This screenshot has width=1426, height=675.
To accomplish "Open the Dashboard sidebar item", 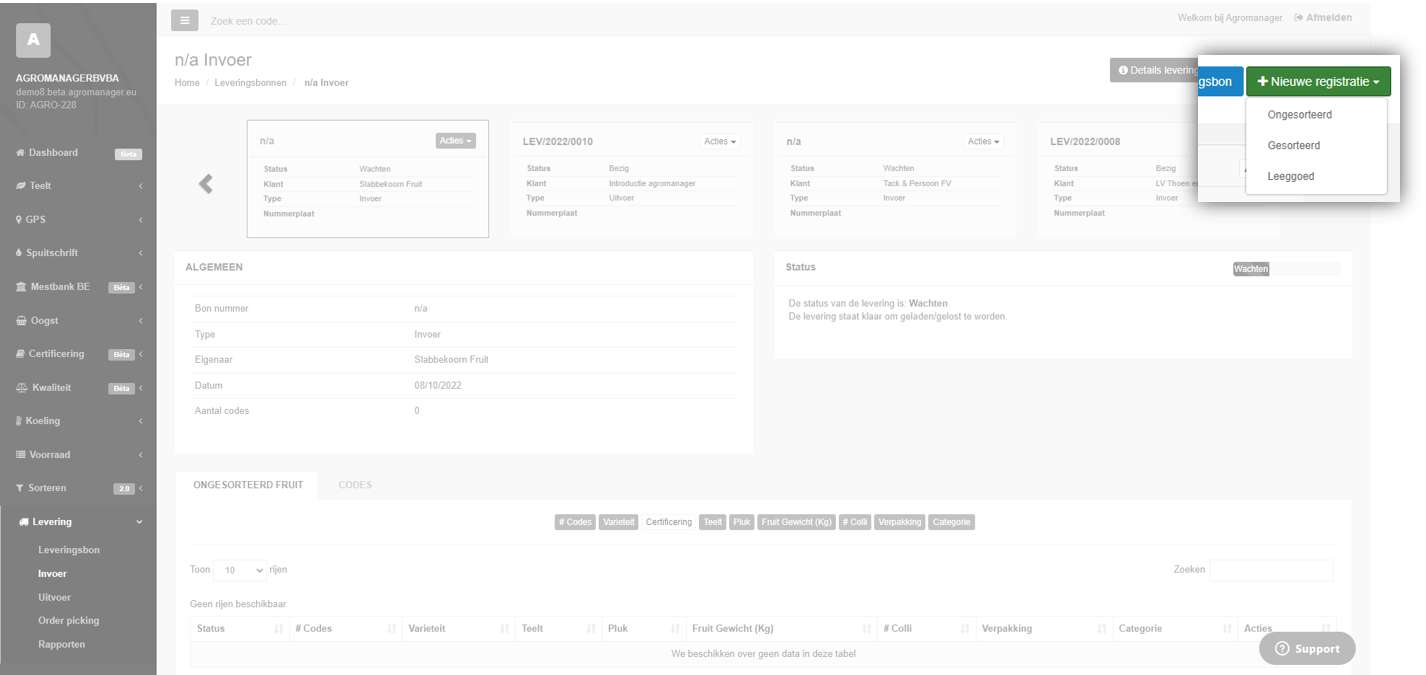I will (53, 153).
